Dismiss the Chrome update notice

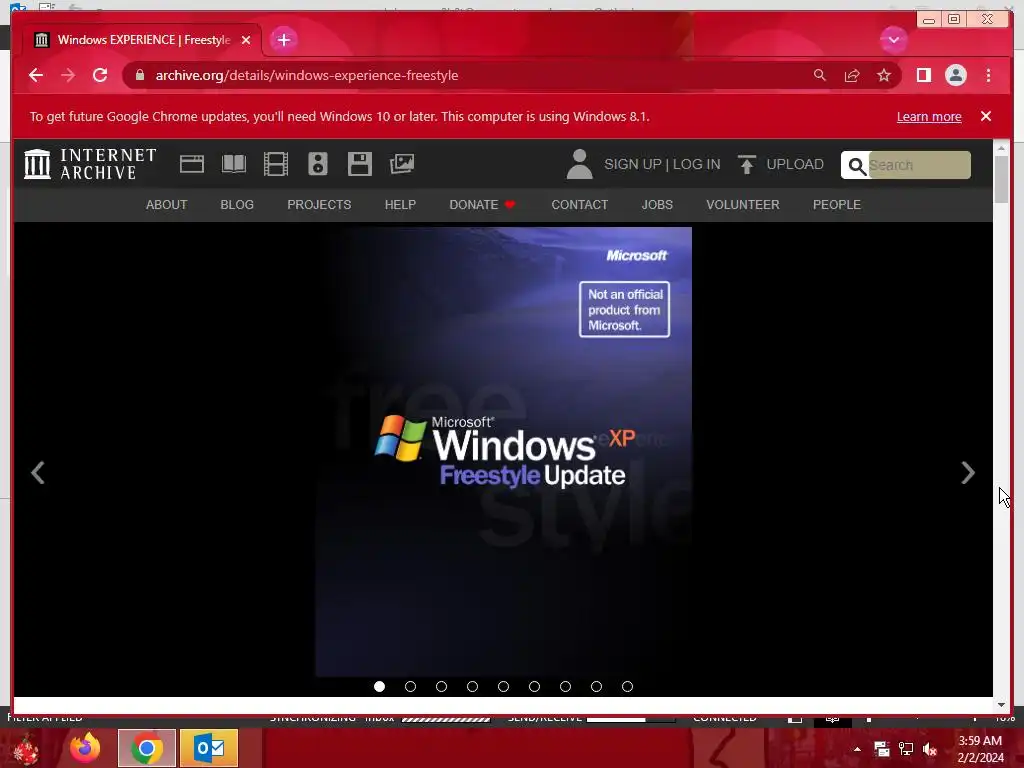985,116
